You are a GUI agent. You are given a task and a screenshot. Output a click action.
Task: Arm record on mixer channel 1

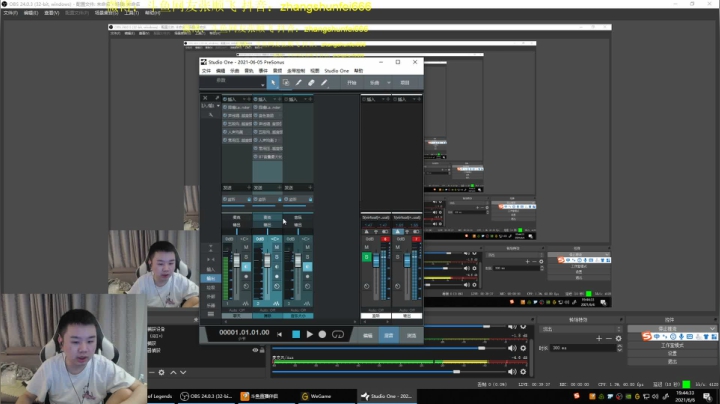(246, 276)
